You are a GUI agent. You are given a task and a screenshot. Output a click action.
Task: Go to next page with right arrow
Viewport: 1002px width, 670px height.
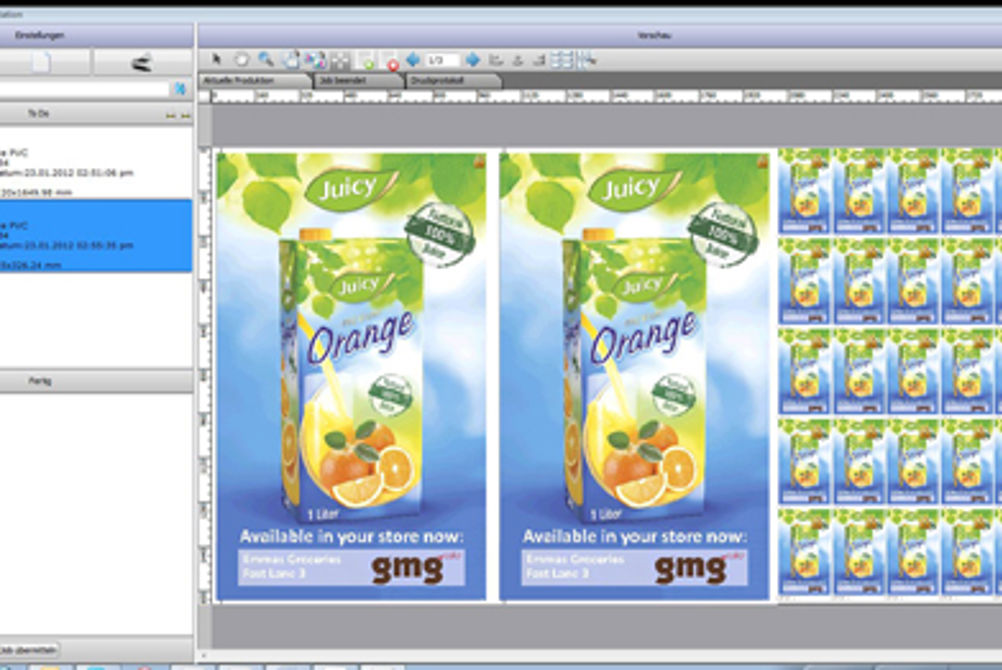click(473, 59)
